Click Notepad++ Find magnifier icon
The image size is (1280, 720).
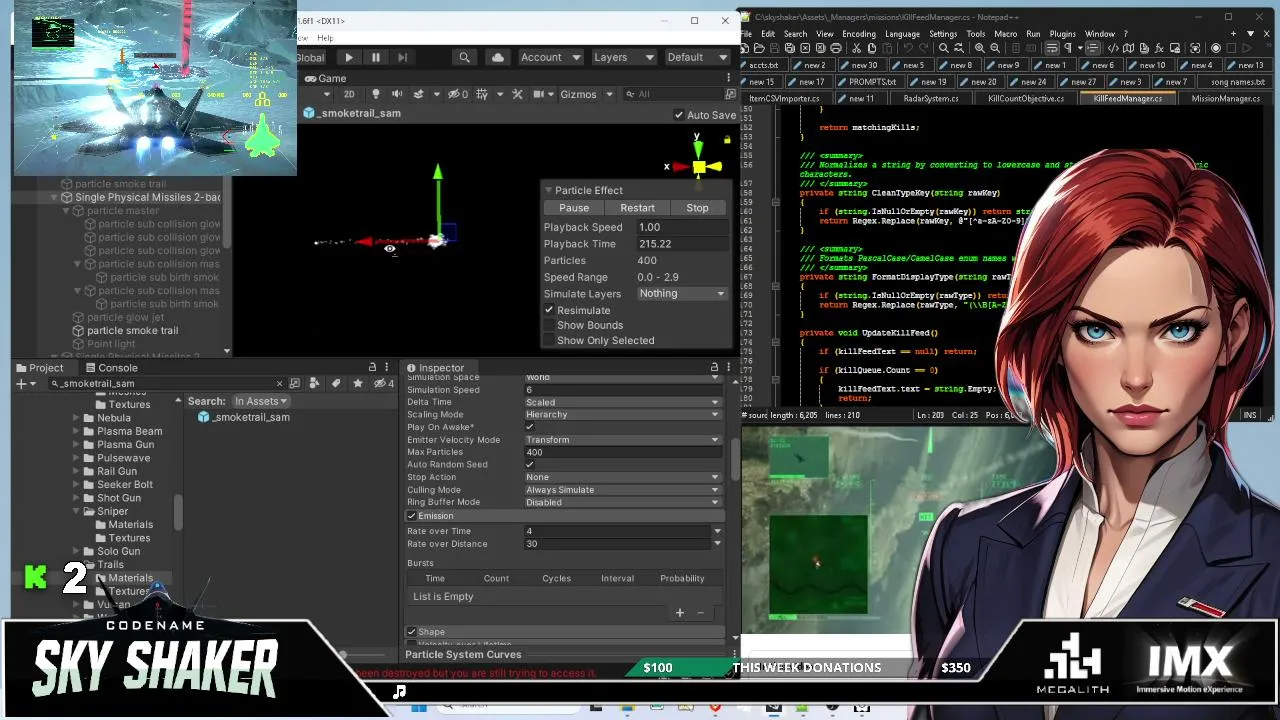[x=943, y=48]
